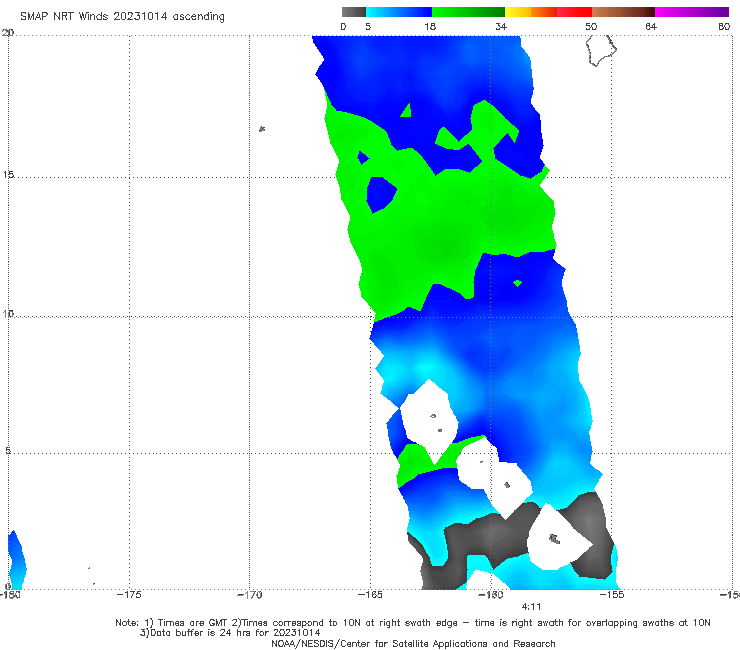This screenshot has width=740, height=650.
Task: Click the longitude label '-155'
Action: click(612, 595)
